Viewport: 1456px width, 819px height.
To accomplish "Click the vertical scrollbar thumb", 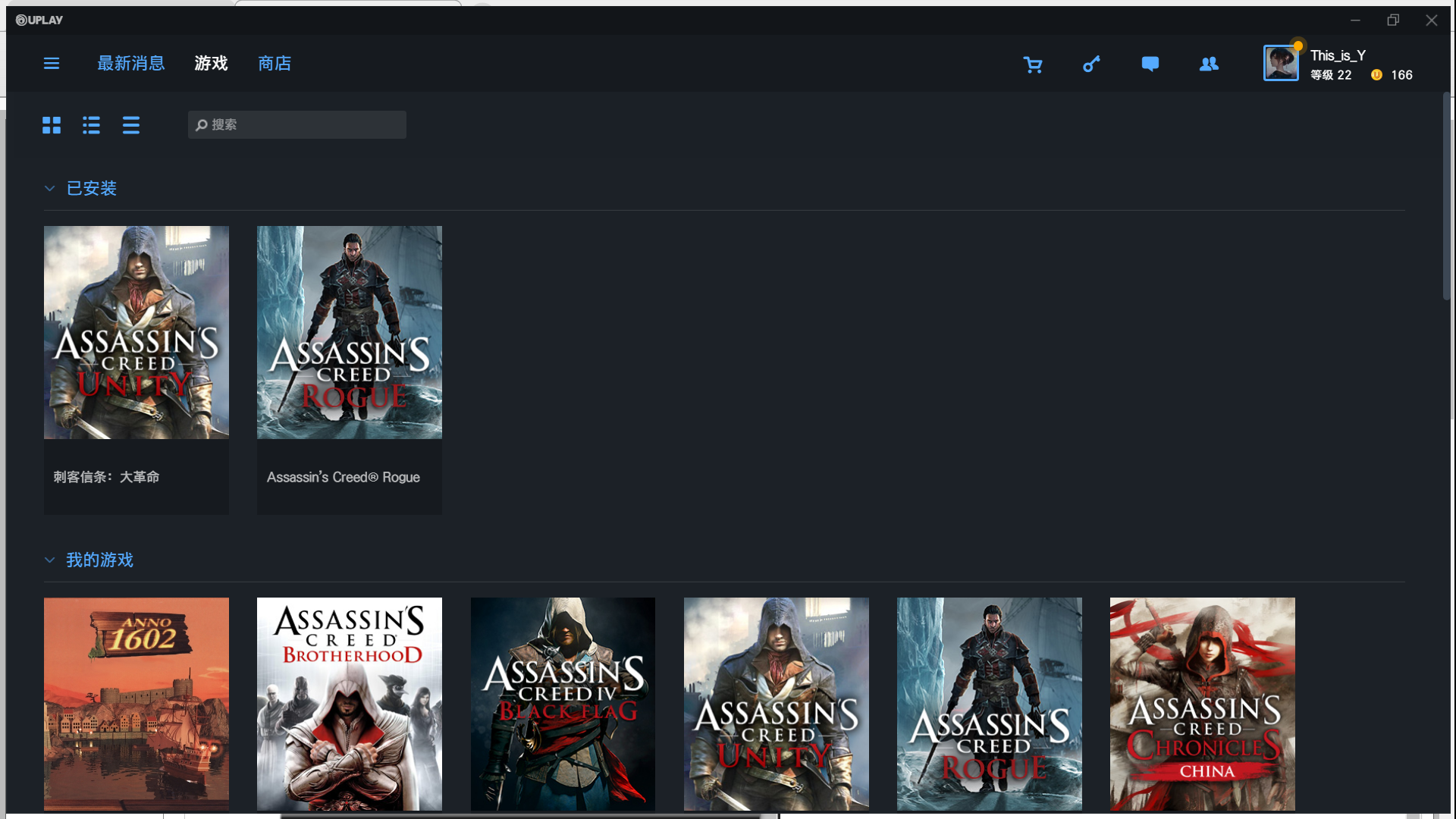I will pos(1447,197).
